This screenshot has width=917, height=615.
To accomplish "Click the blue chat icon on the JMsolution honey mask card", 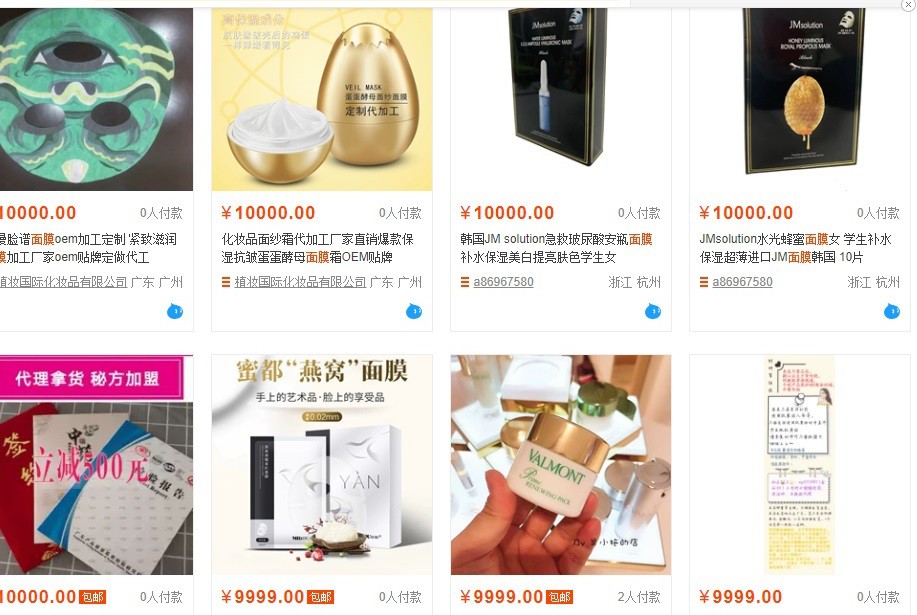I will (892, 312).
